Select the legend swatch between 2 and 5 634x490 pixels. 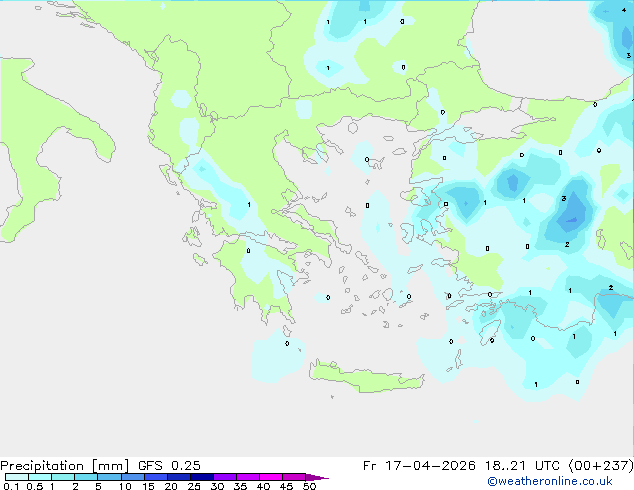pyautogui.click(x=86, y=477)
